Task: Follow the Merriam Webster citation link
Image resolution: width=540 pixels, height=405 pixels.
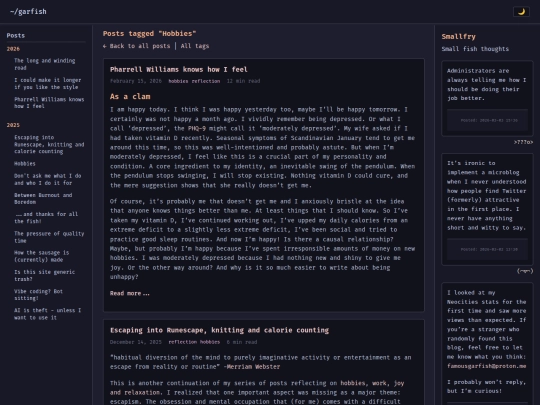Action: coord(253,367)
